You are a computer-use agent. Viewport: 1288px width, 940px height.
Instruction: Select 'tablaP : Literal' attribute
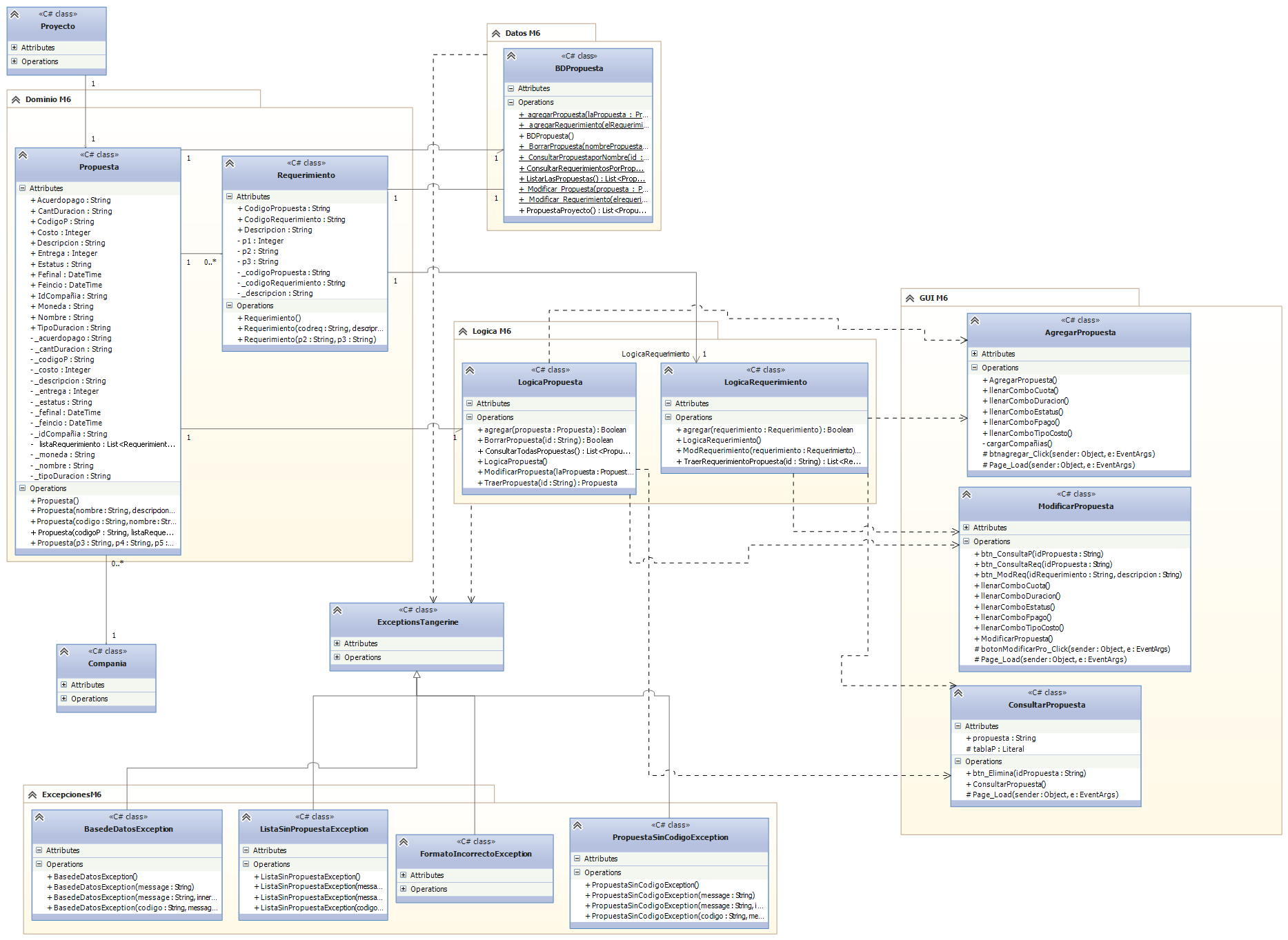(995, 750)
